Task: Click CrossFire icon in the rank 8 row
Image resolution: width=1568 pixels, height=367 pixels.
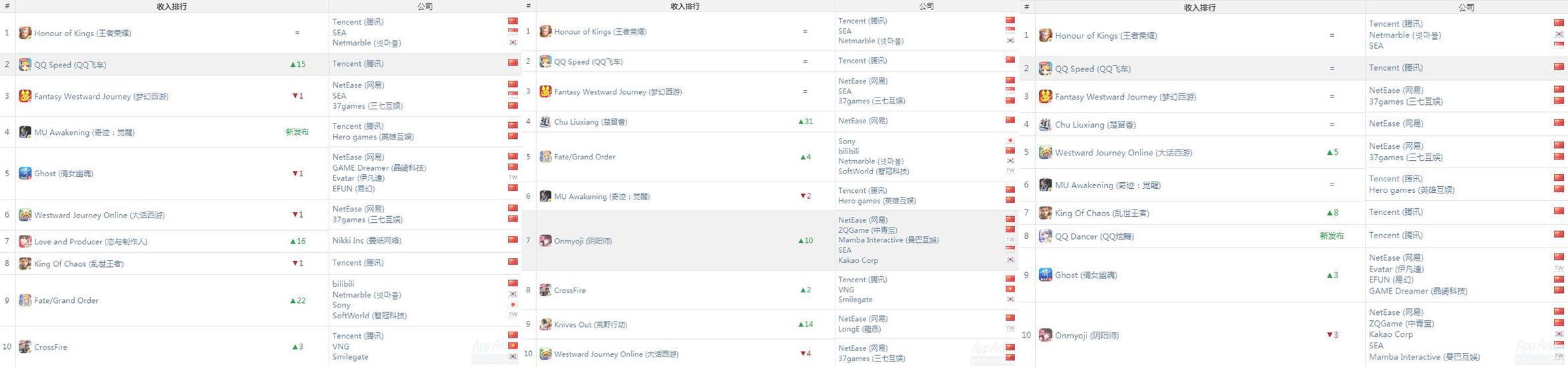Action: click(x=545, y=290)
